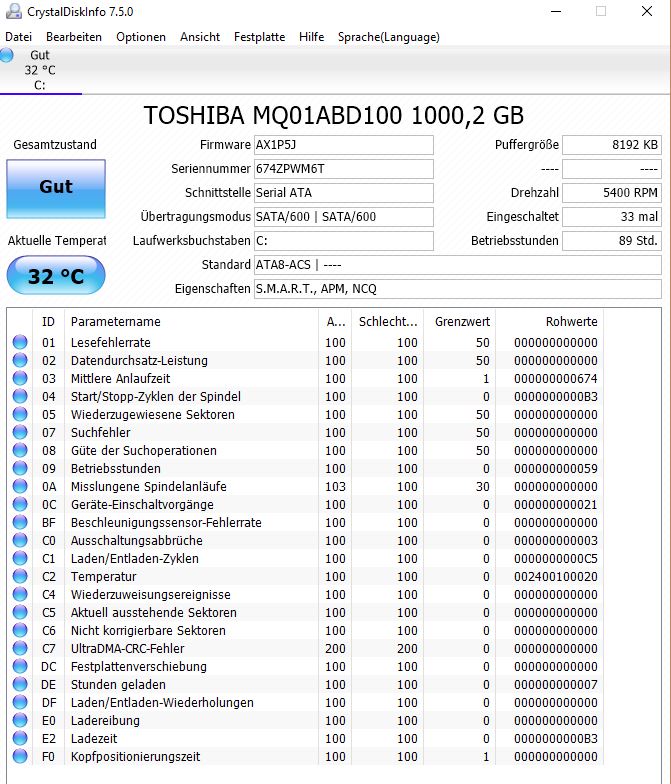Click the Eigenschaften field S.M.A.R.T., APM, NCQ
The width and height of the screenshot is (671, 784).
tap(458, 289)
